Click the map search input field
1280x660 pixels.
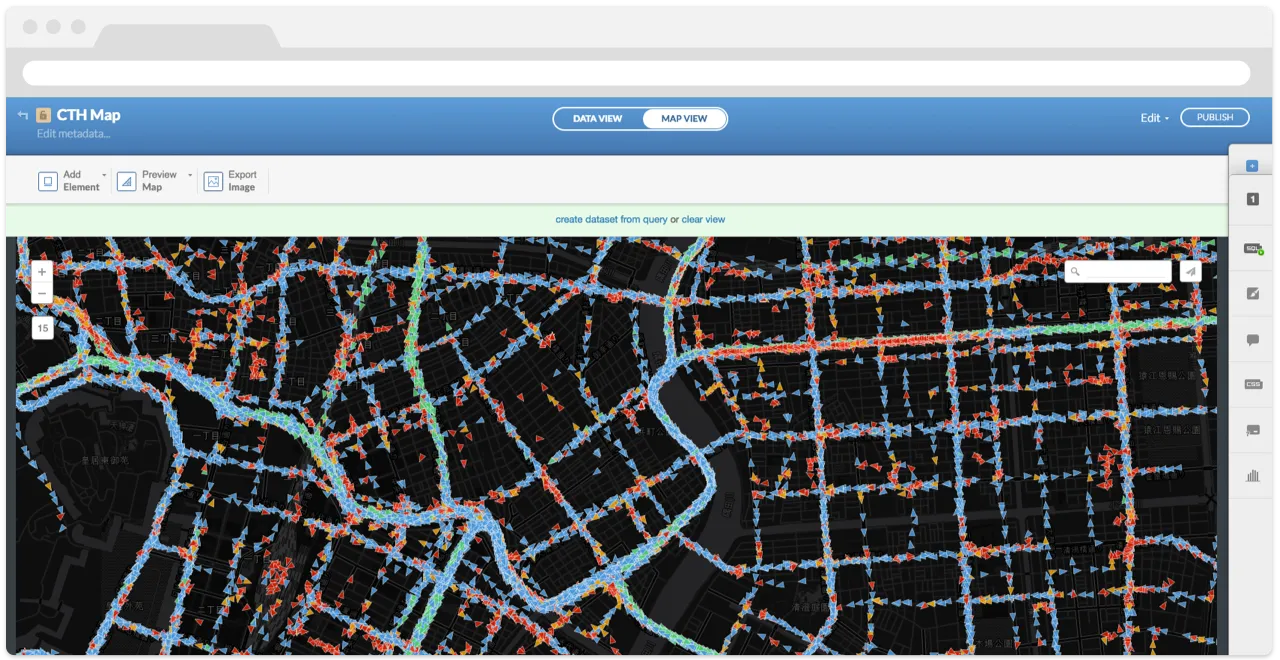click(1125, 271)
